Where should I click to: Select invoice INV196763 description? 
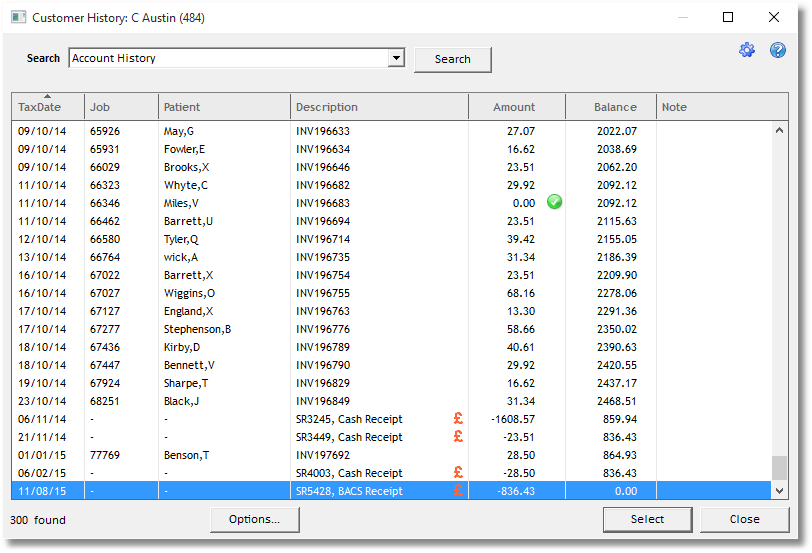(323, 311)
